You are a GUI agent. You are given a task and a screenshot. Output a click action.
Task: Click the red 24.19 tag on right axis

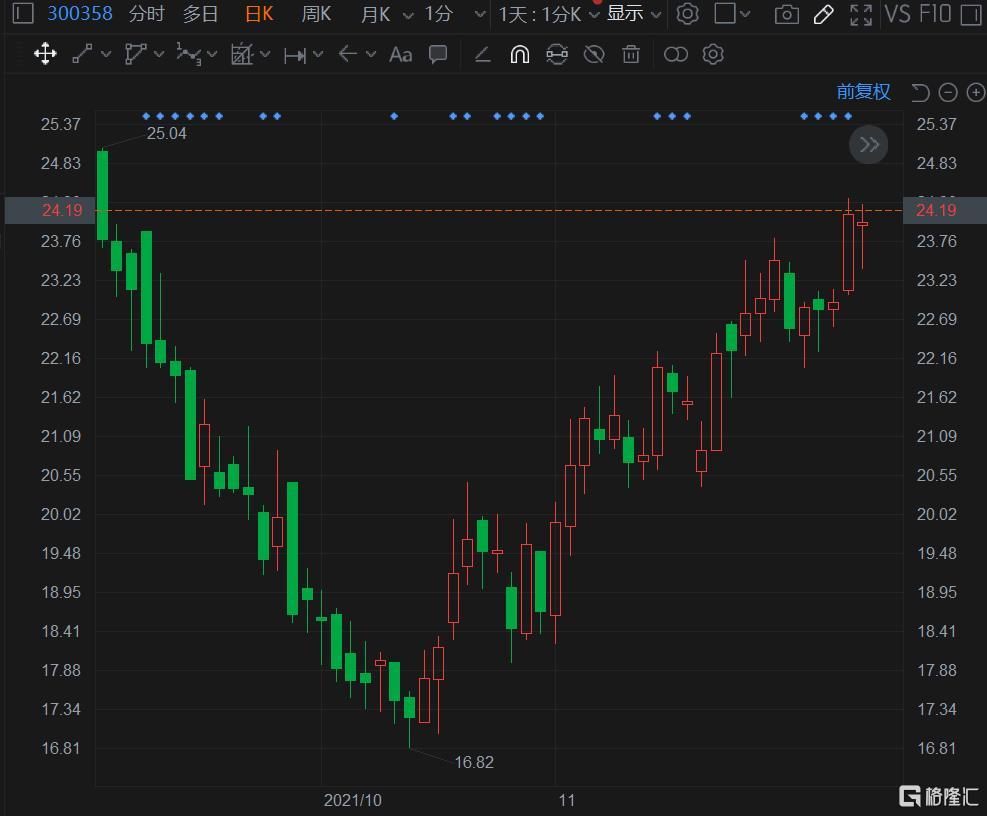click(945, 210)
